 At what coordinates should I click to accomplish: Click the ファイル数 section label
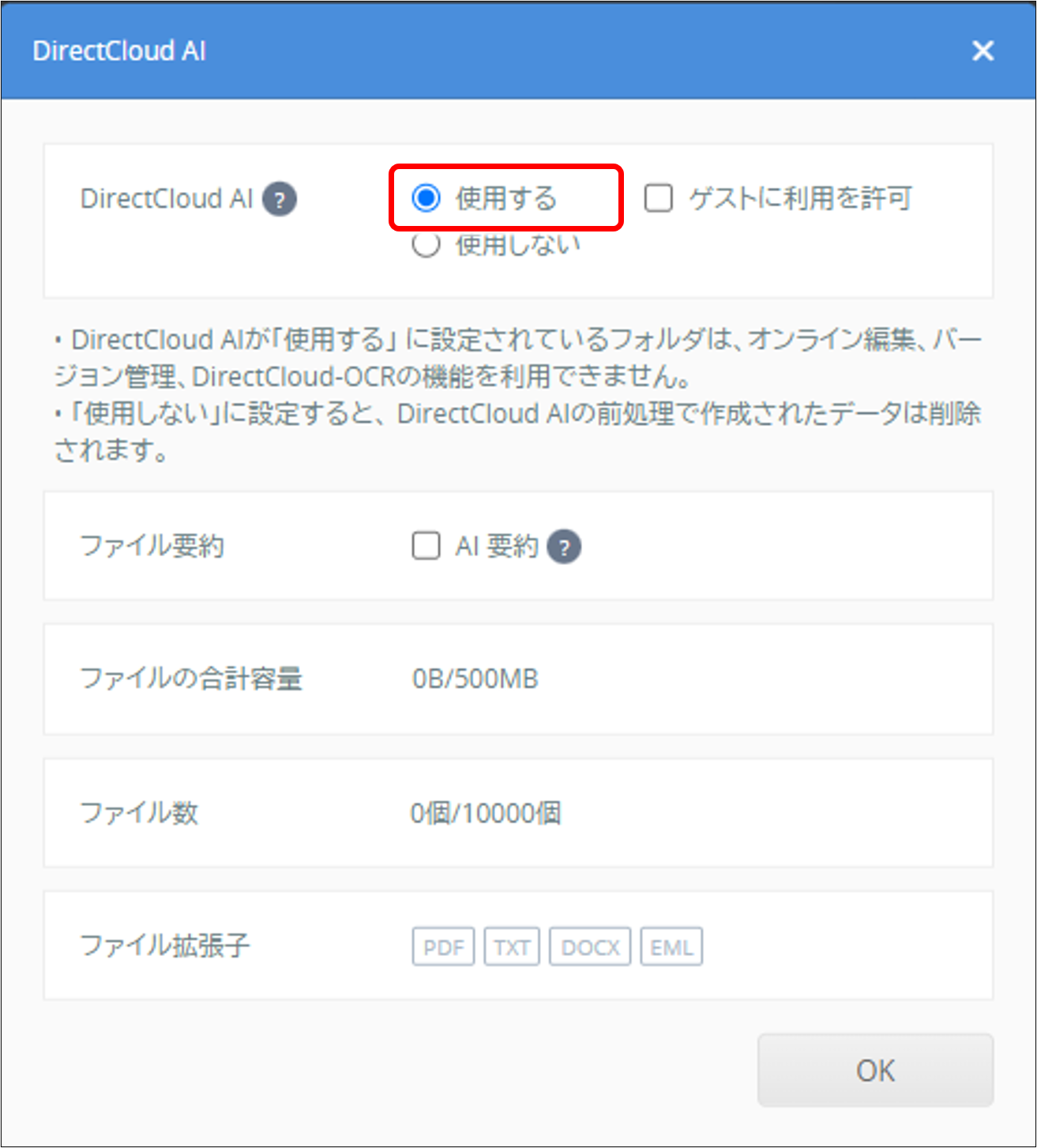(x=139, y=812)
